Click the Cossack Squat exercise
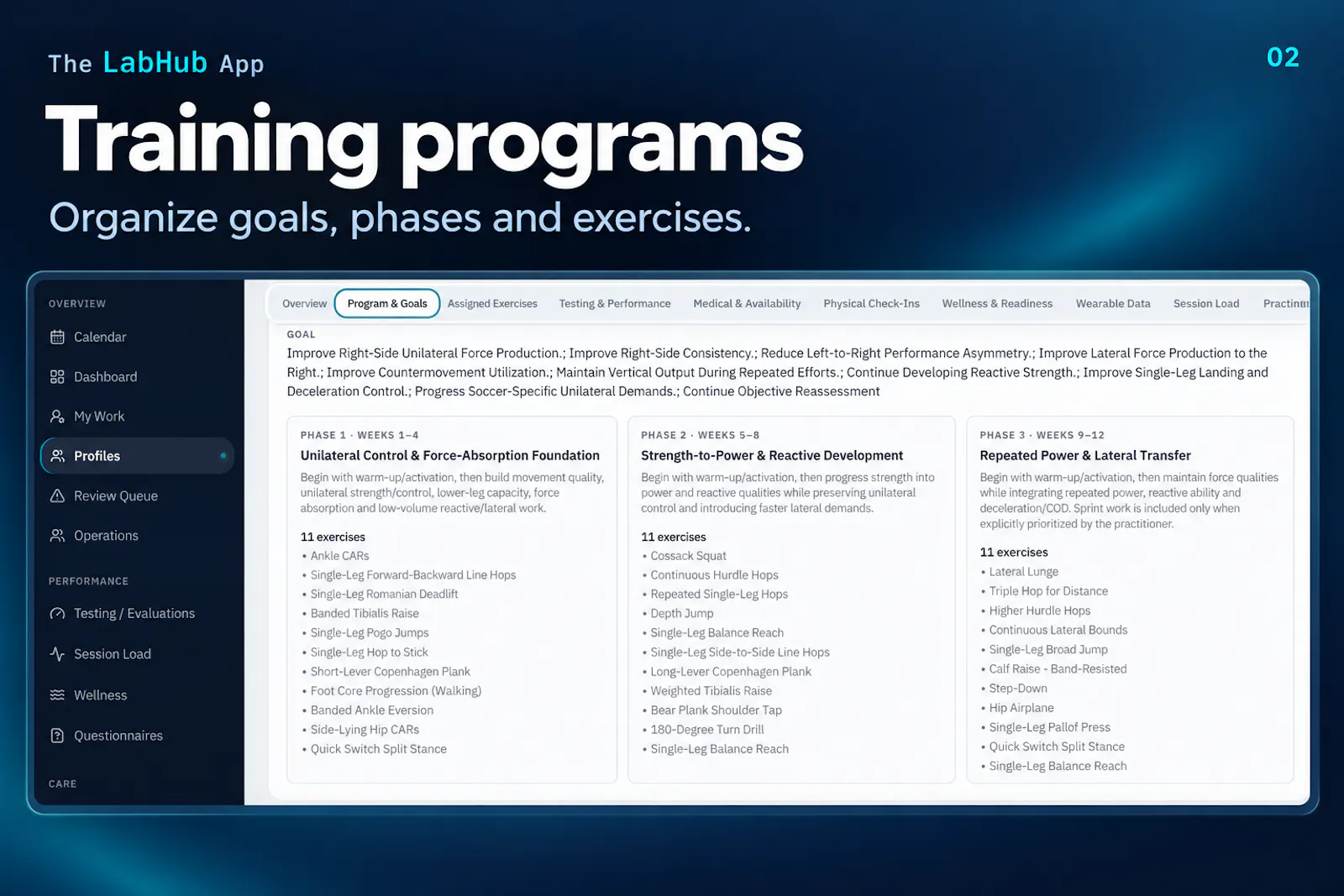 (688, 556)
